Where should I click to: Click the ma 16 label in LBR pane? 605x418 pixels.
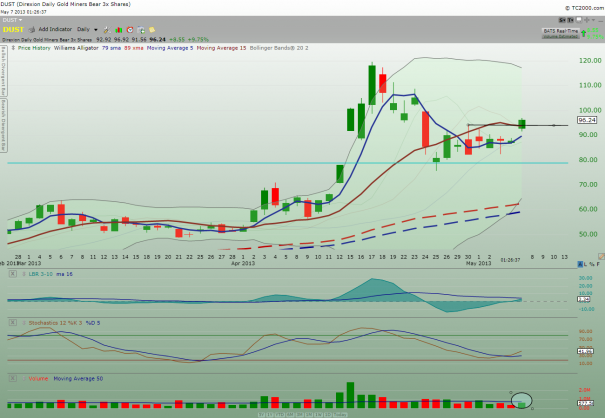pyautogui.click(x=64, y=274)
